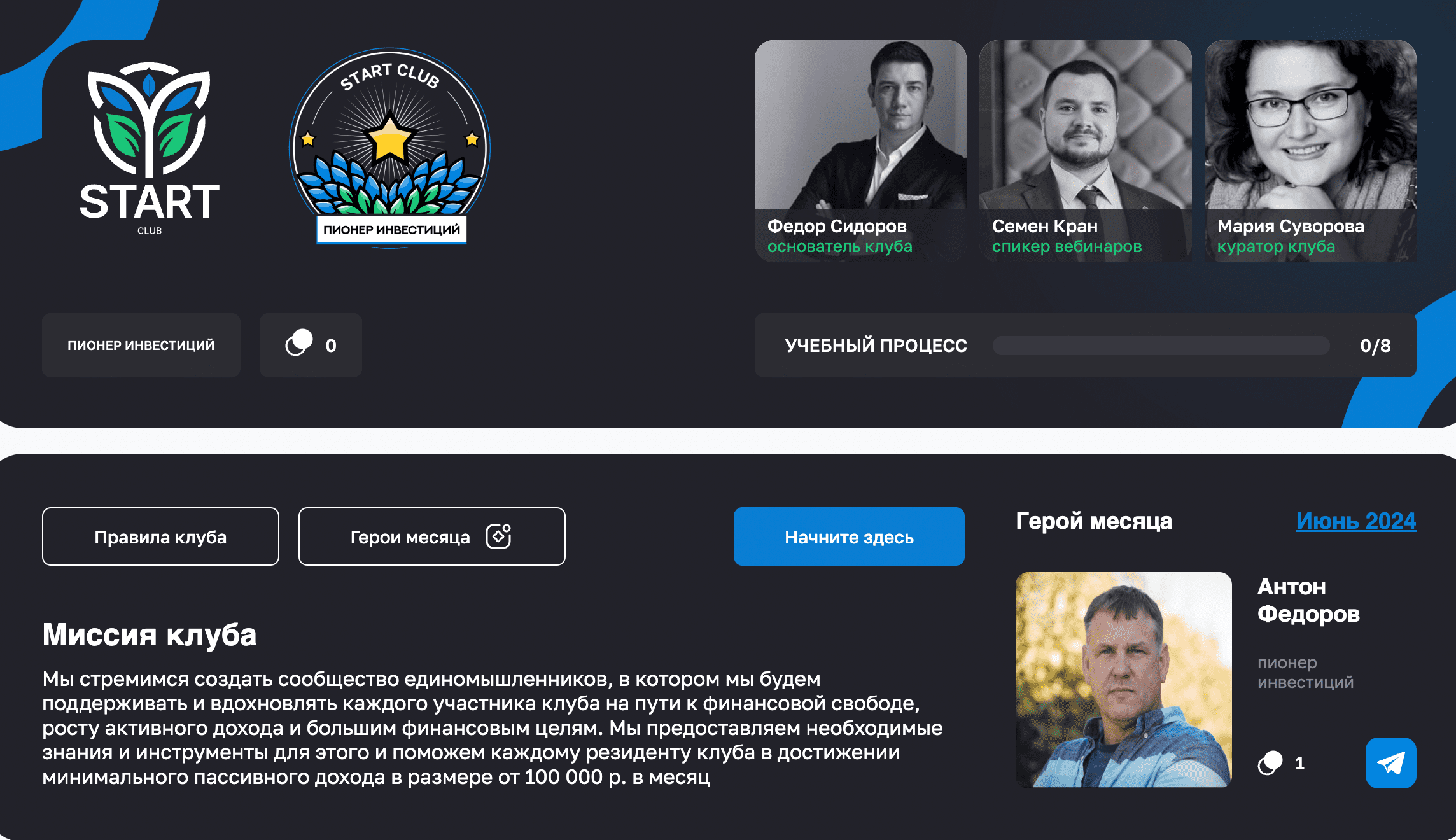
Task: Click the Миссия клуба heading
Action: [x=150, y=635]
